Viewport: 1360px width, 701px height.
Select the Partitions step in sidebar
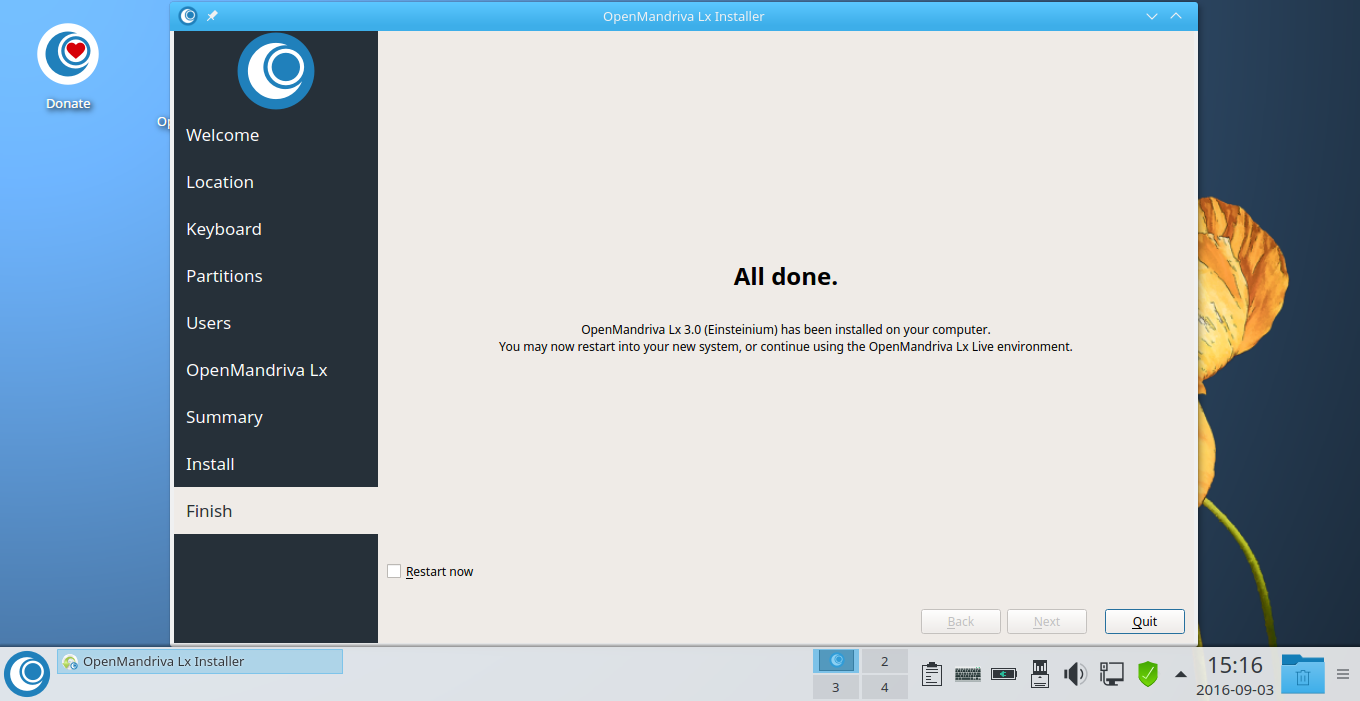coord(276,276)
